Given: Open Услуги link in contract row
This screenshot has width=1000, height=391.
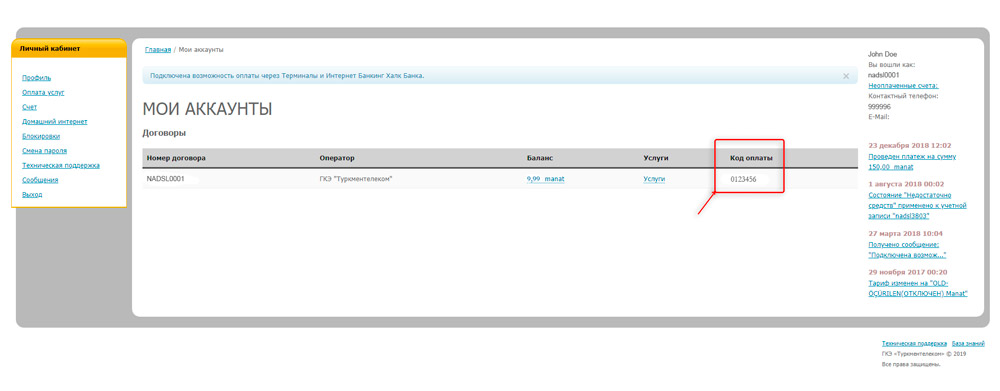Looking at the screenshot, I should [x=654, y=179].
